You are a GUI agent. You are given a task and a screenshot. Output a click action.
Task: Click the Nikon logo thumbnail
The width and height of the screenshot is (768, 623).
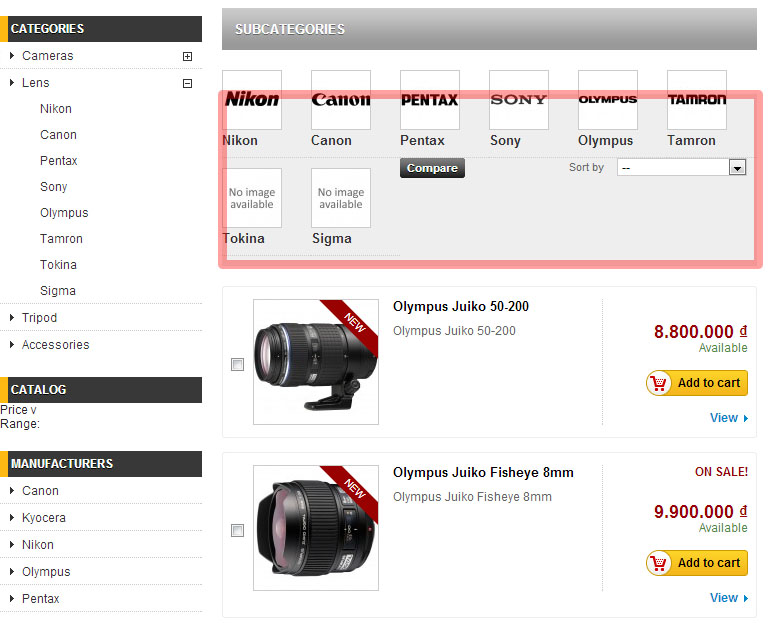click(x=252, y=100)
